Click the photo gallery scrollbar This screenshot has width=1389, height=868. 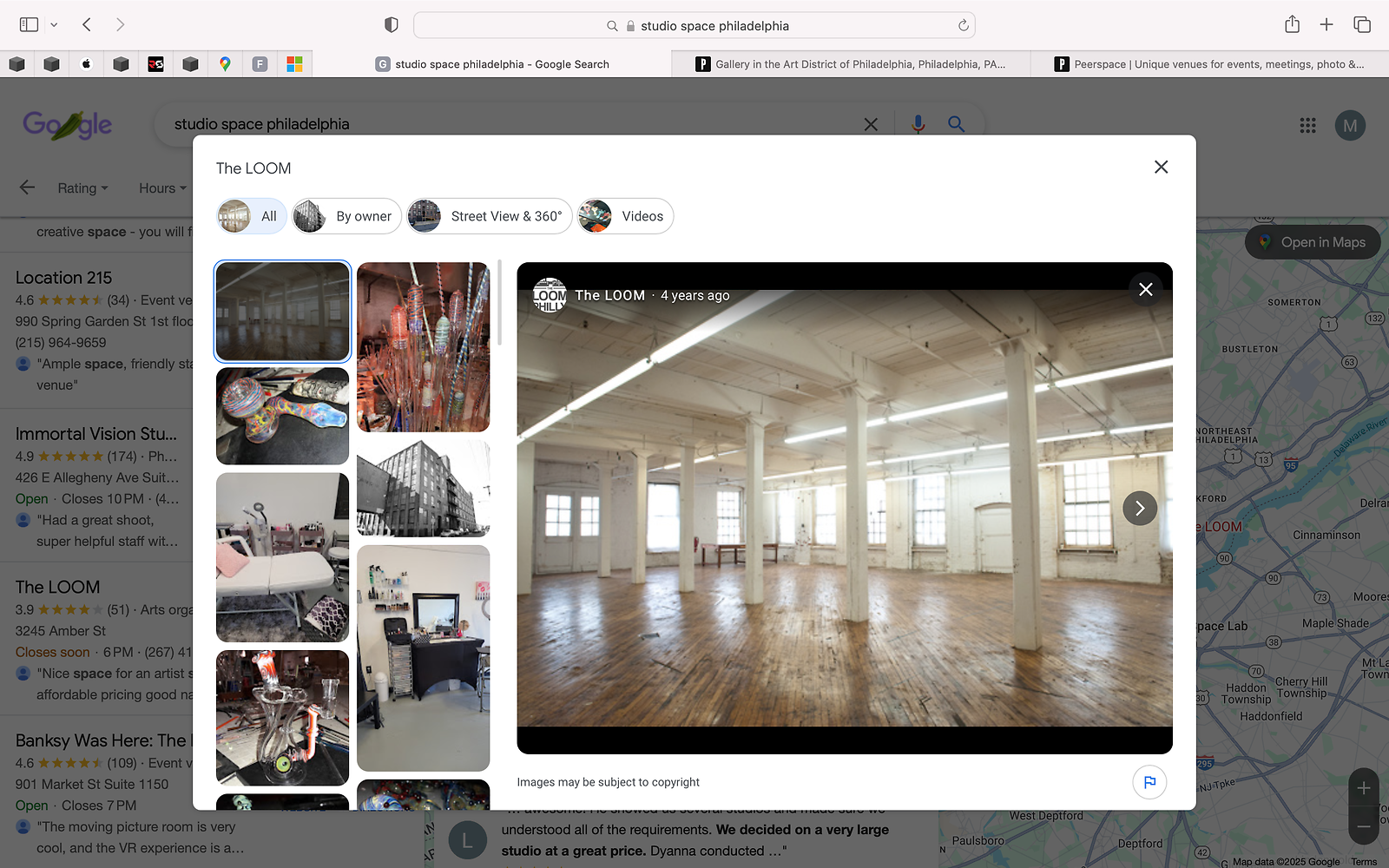[500, 304]
